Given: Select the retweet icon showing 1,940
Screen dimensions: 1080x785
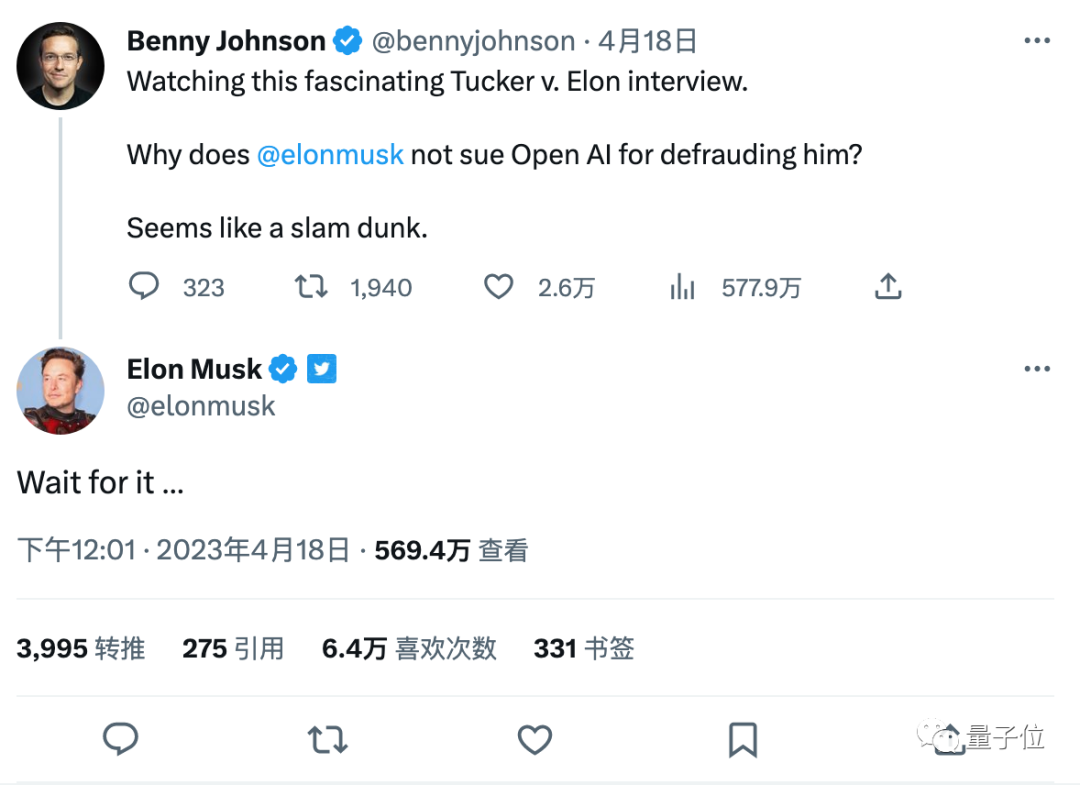Looking at the screenshot, I should [311, 286].
